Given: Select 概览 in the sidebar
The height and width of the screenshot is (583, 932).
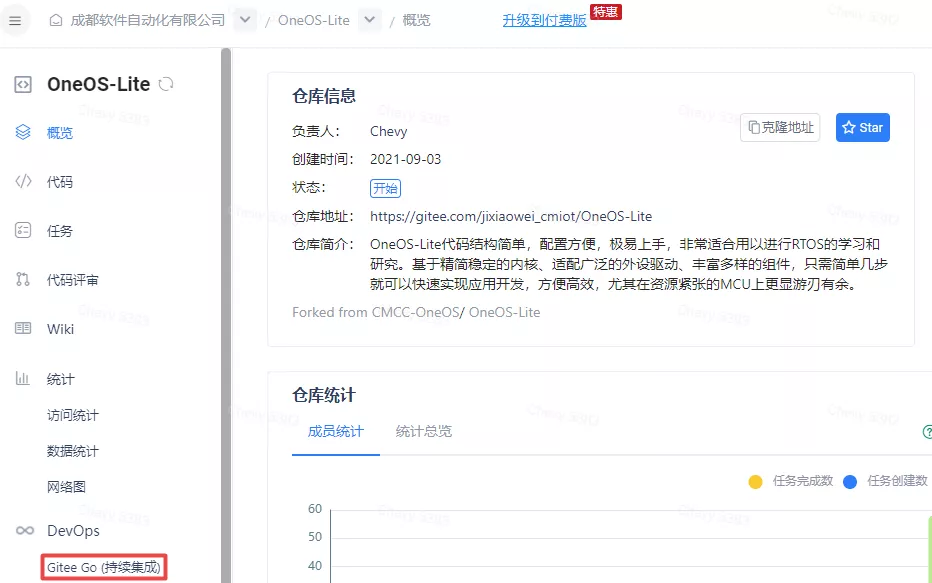Looking at the screenshot, I should pos(59,133).
